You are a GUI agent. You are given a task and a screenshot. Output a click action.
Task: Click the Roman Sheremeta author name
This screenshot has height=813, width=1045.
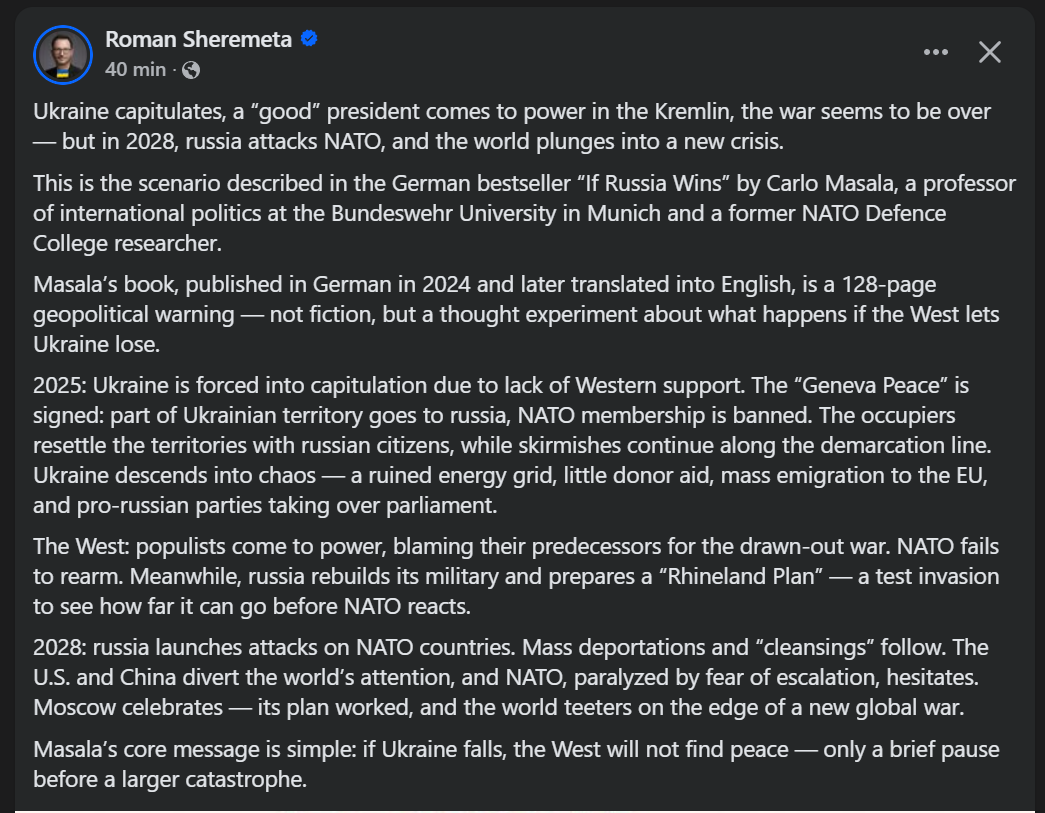click(x=198, y=39)
